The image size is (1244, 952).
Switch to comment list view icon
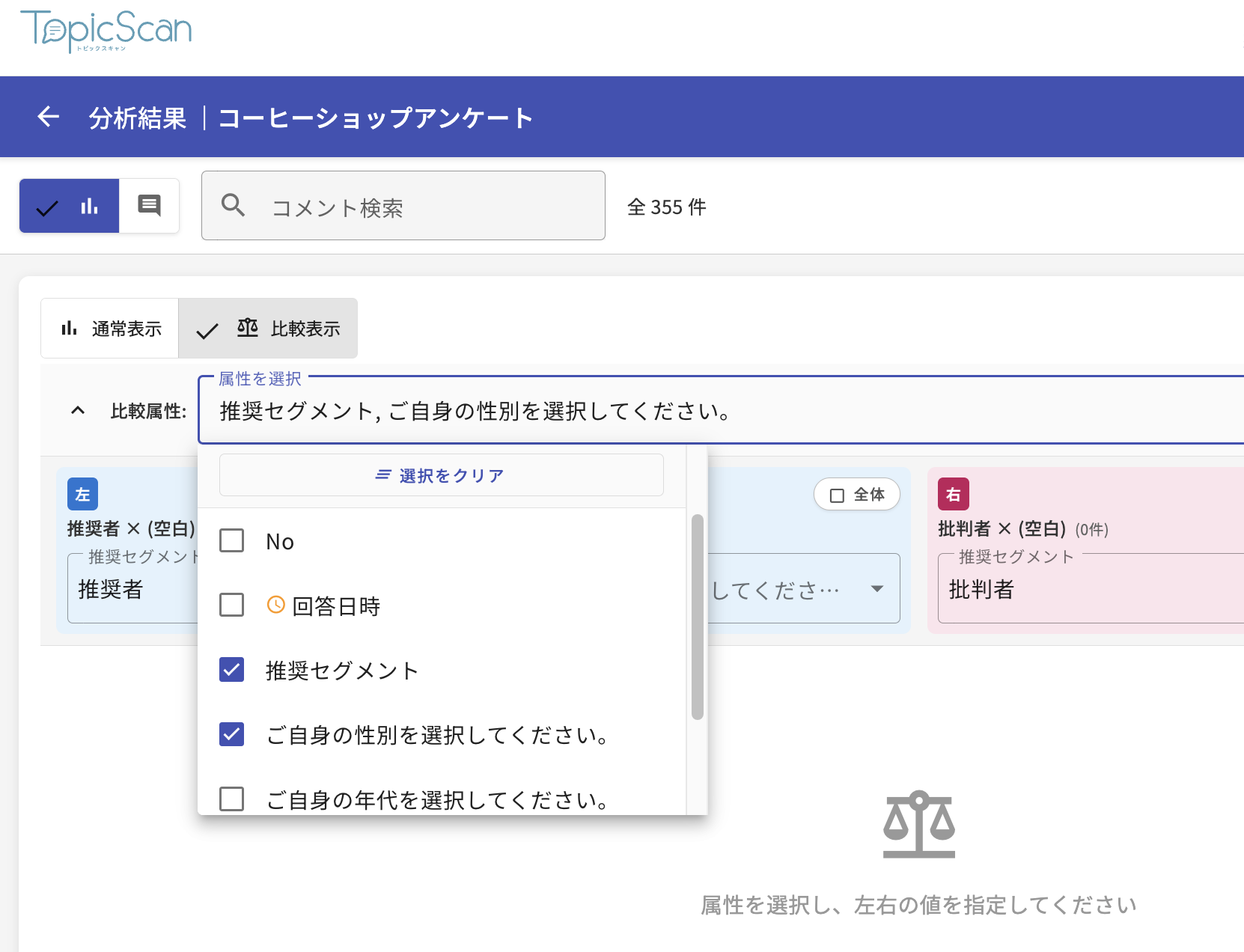tap(149, 206)
